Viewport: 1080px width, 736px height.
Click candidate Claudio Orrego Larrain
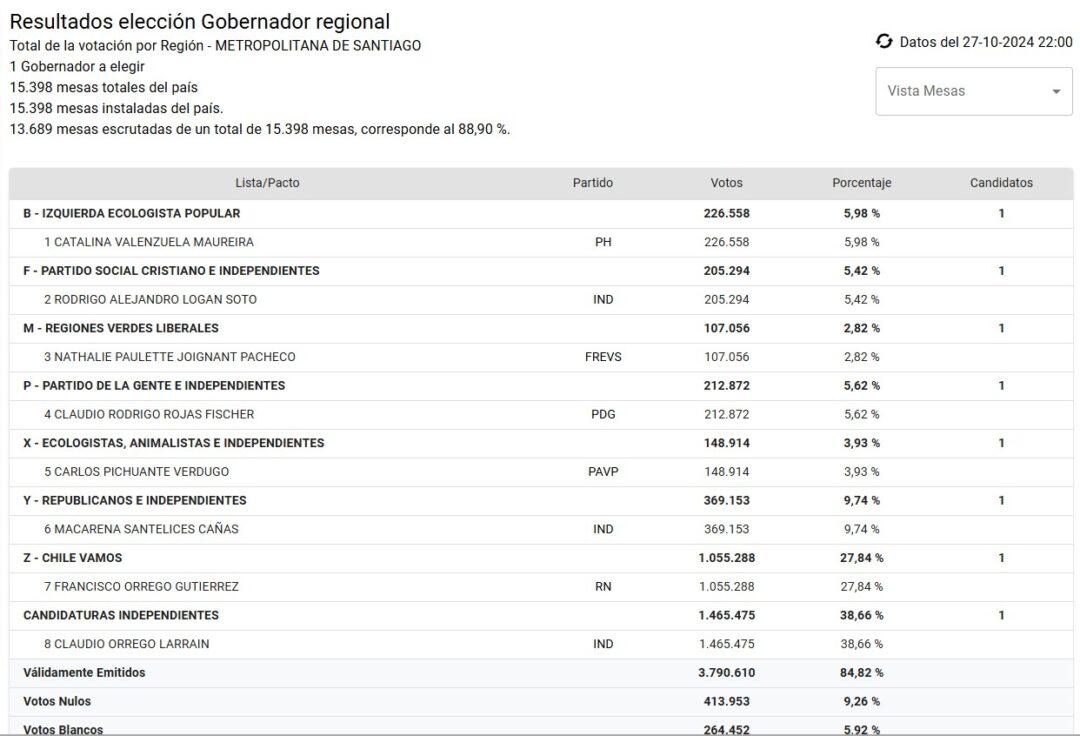point(126,644)
